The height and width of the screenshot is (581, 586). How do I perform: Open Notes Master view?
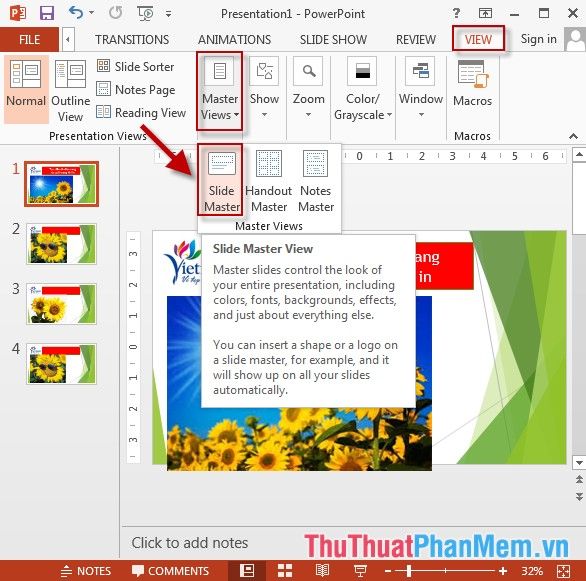point(316,181)
